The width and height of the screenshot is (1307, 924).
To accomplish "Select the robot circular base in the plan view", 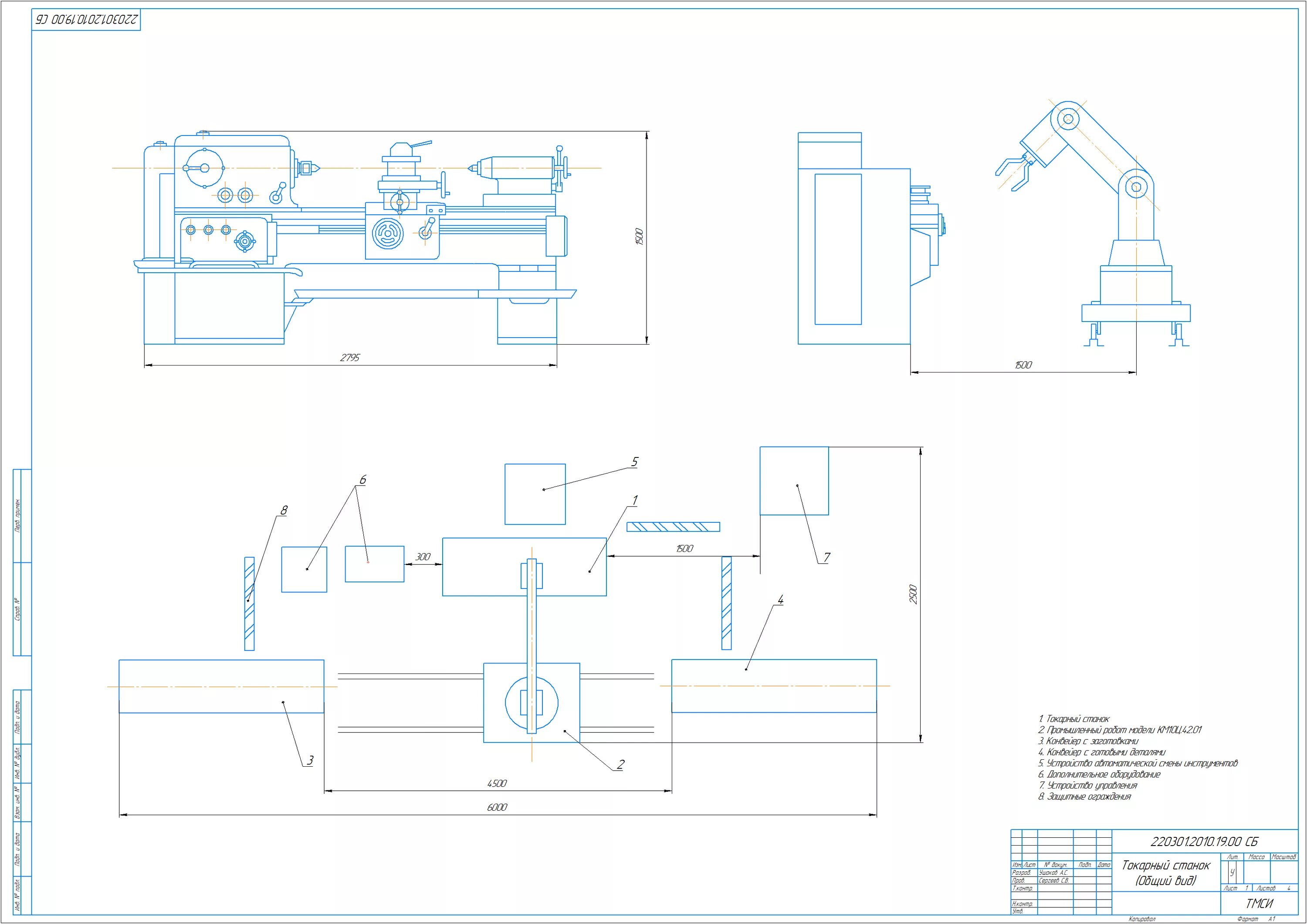I will pos(532,703).
